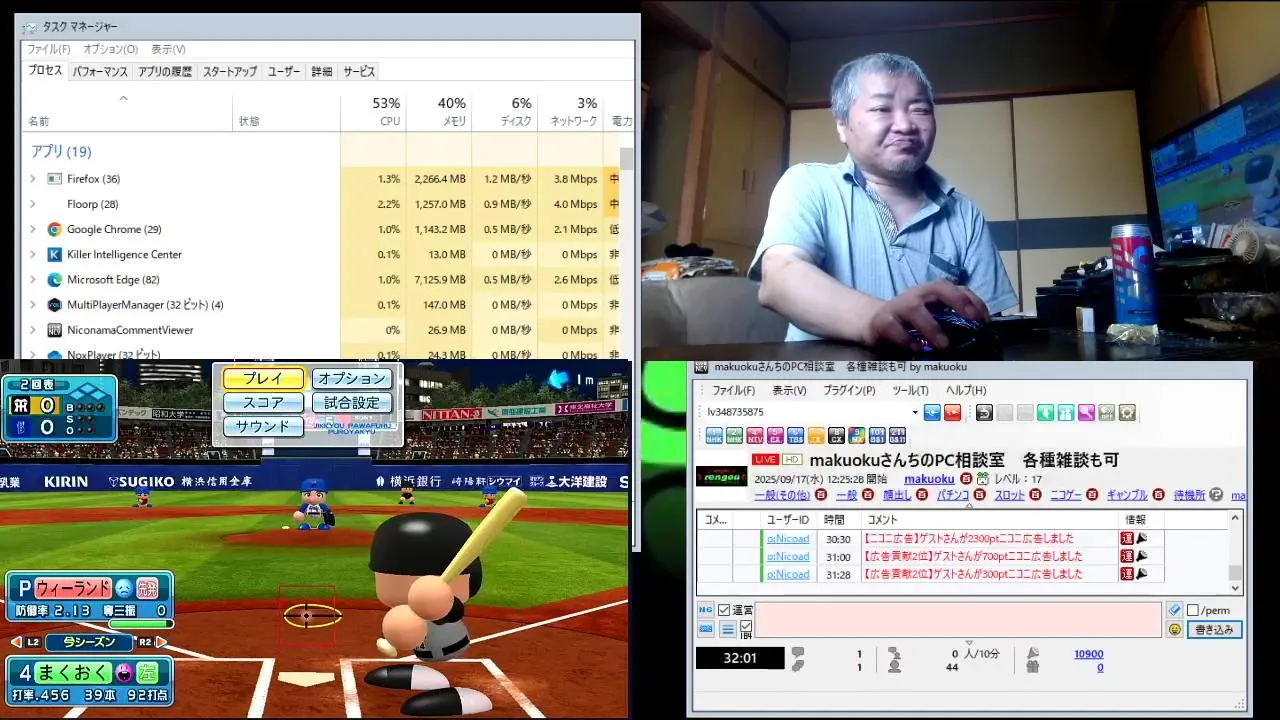
Task: Click the rengou broadcast thumbnail
Action: click(721, 476)
